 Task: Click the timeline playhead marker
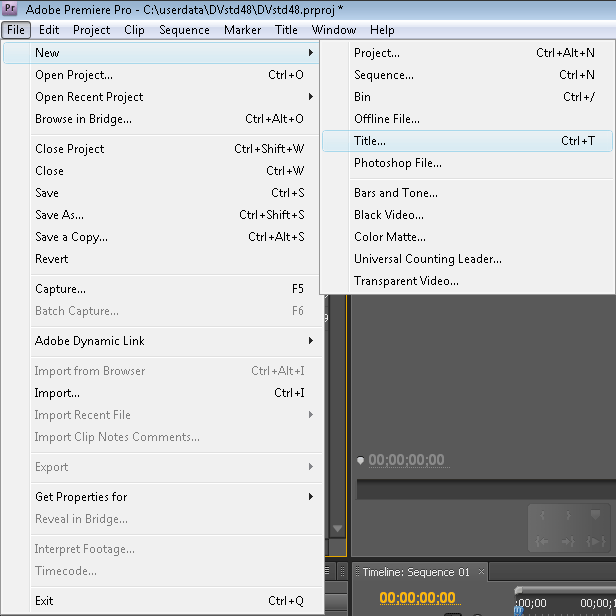click(x=519, y=610)
